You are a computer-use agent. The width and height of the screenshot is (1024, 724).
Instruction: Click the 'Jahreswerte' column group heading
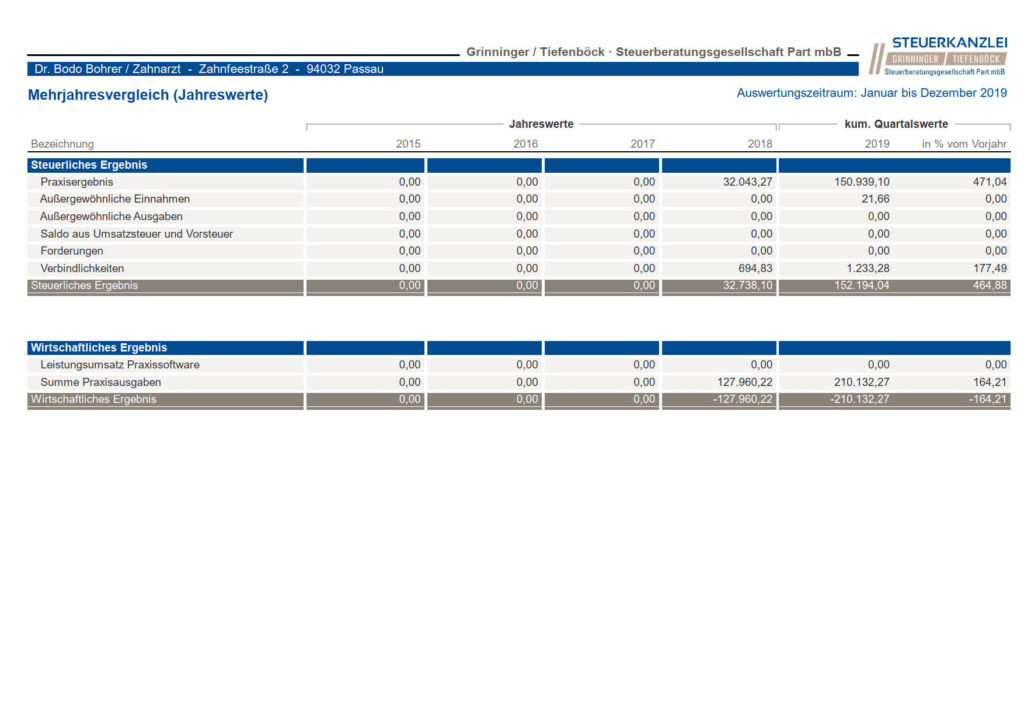(541, 124)
